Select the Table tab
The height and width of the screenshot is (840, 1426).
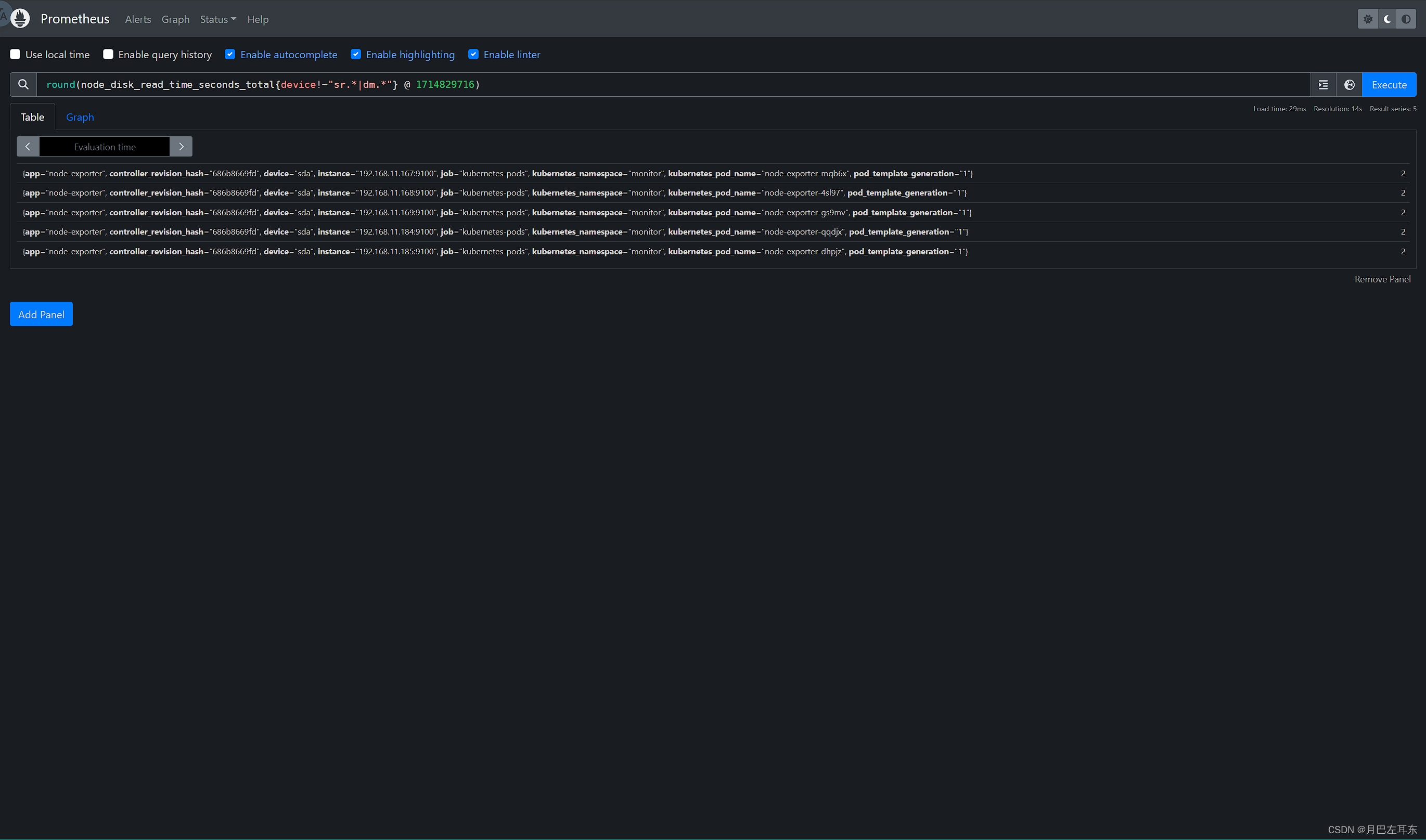pyautogui.click(x=32, y=117)
